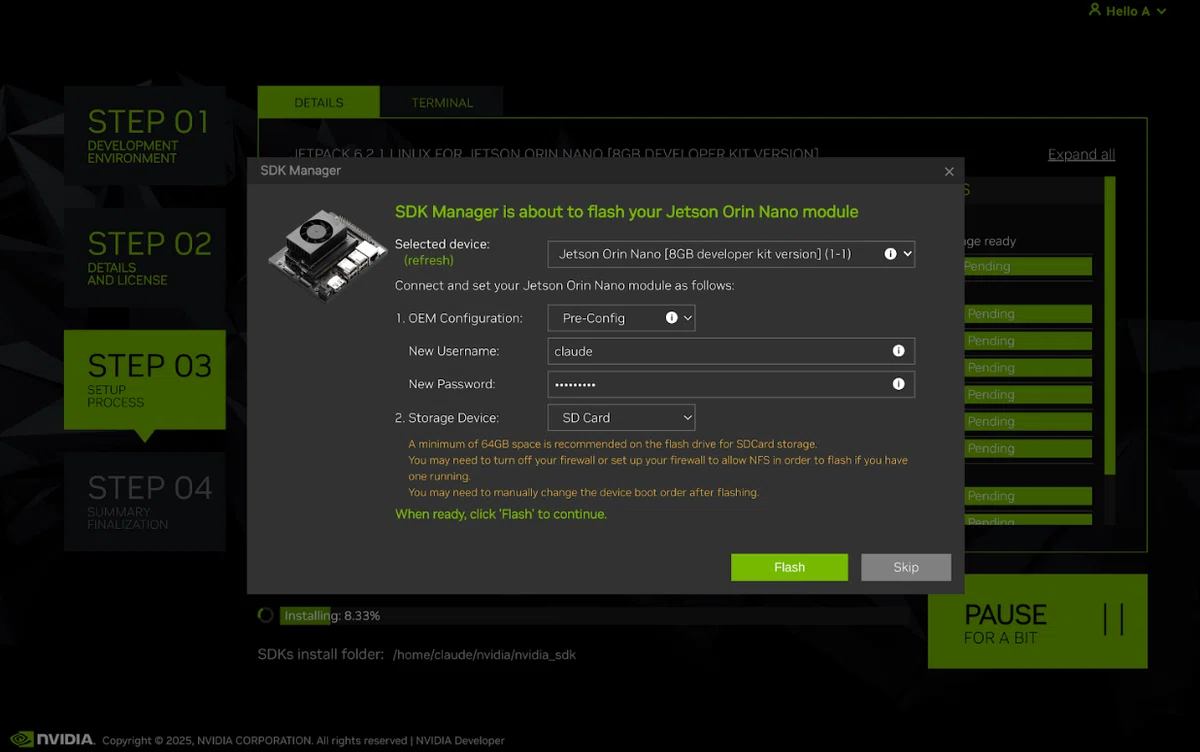
Task: Click the device boot order warning text
Action: click(x=583, y=493)
